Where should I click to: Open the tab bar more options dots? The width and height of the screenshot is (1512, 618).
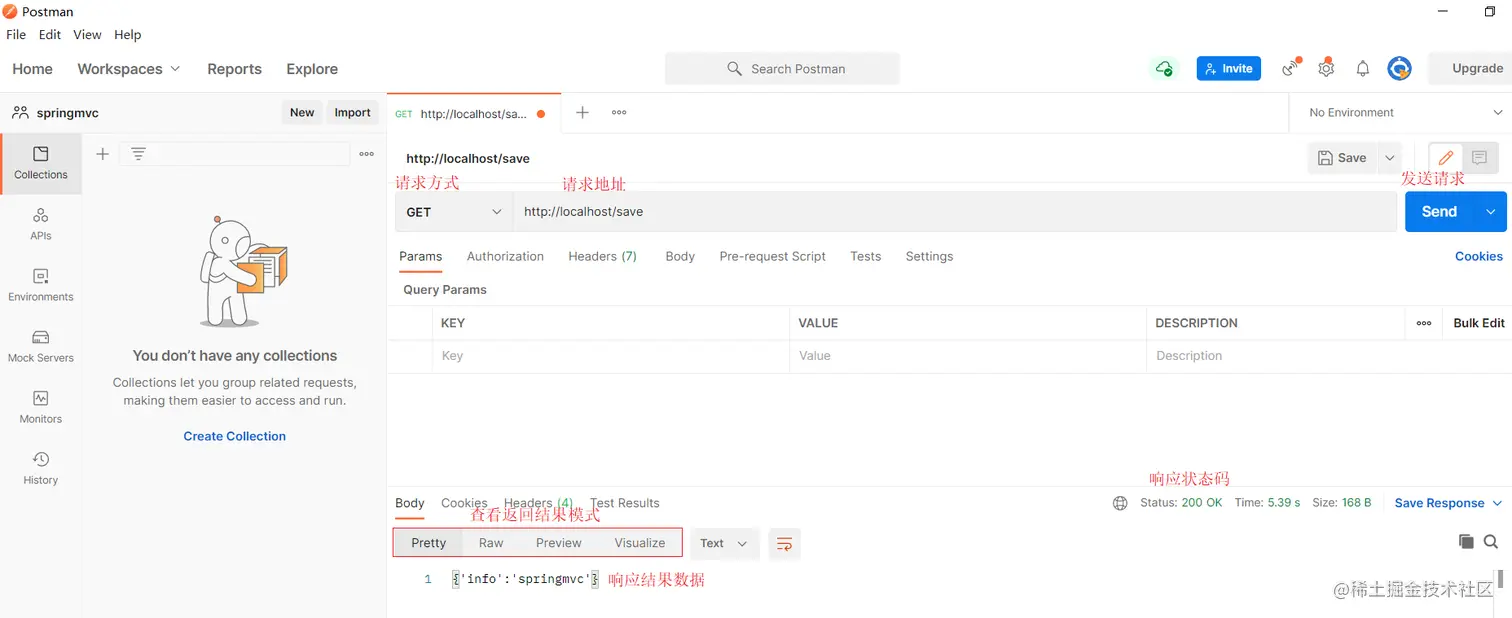pyautogui.click(x=619, y=113)
